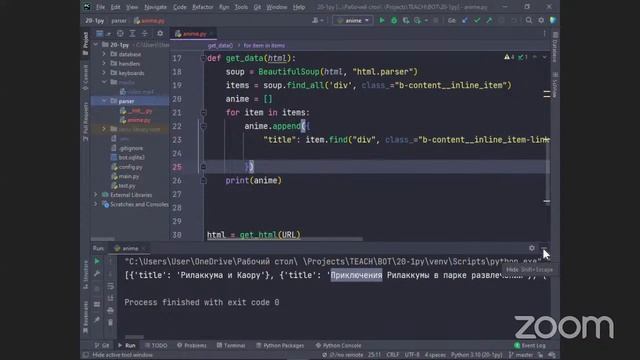Select .gitignore file in project tree
Image resolution: width=640 pixels, height=360 pixels.
(x=130, y=148)
